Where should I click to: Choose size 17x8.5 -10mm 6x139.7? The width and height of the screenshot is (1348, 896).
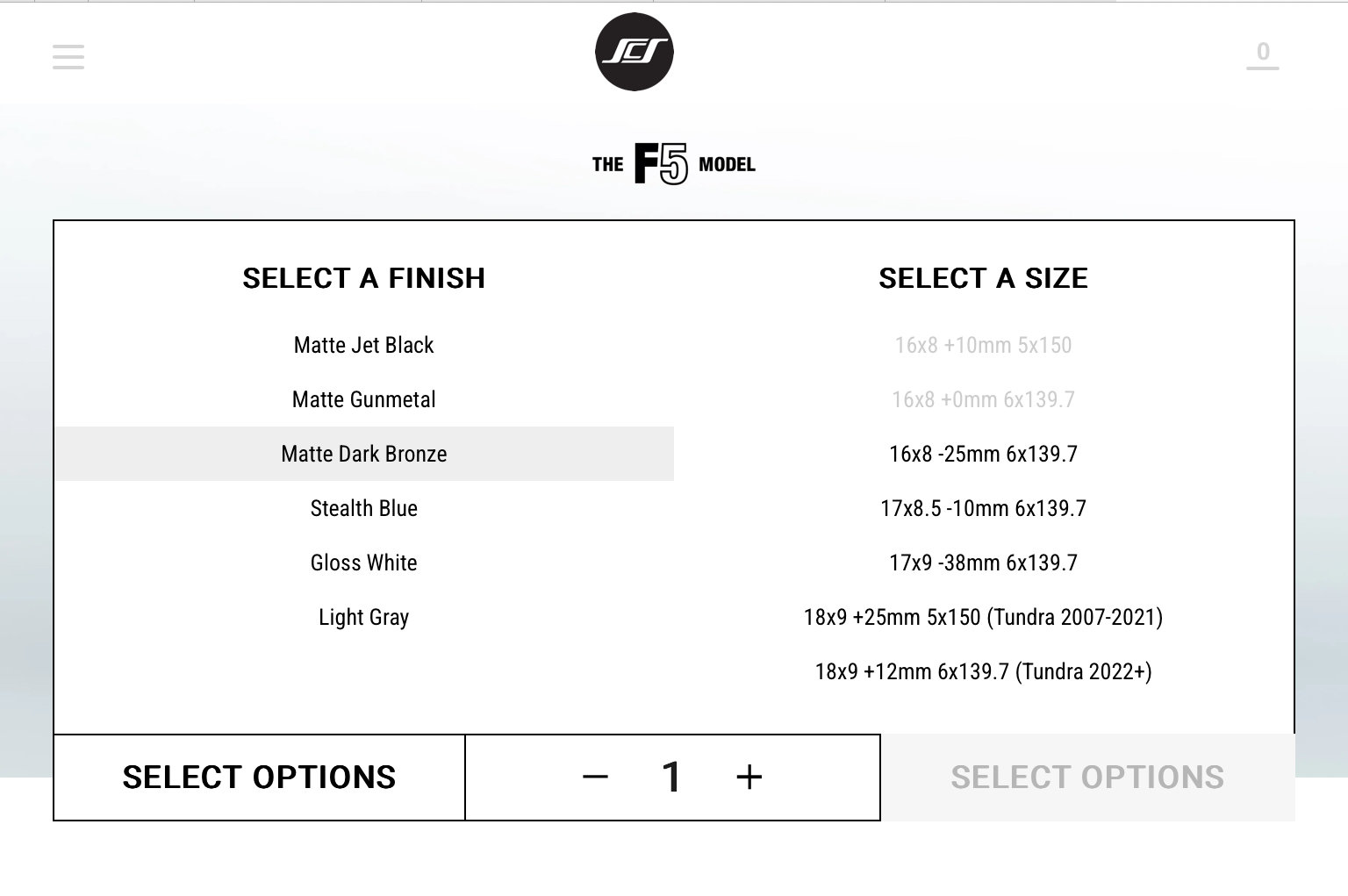(x=983, y=508)
